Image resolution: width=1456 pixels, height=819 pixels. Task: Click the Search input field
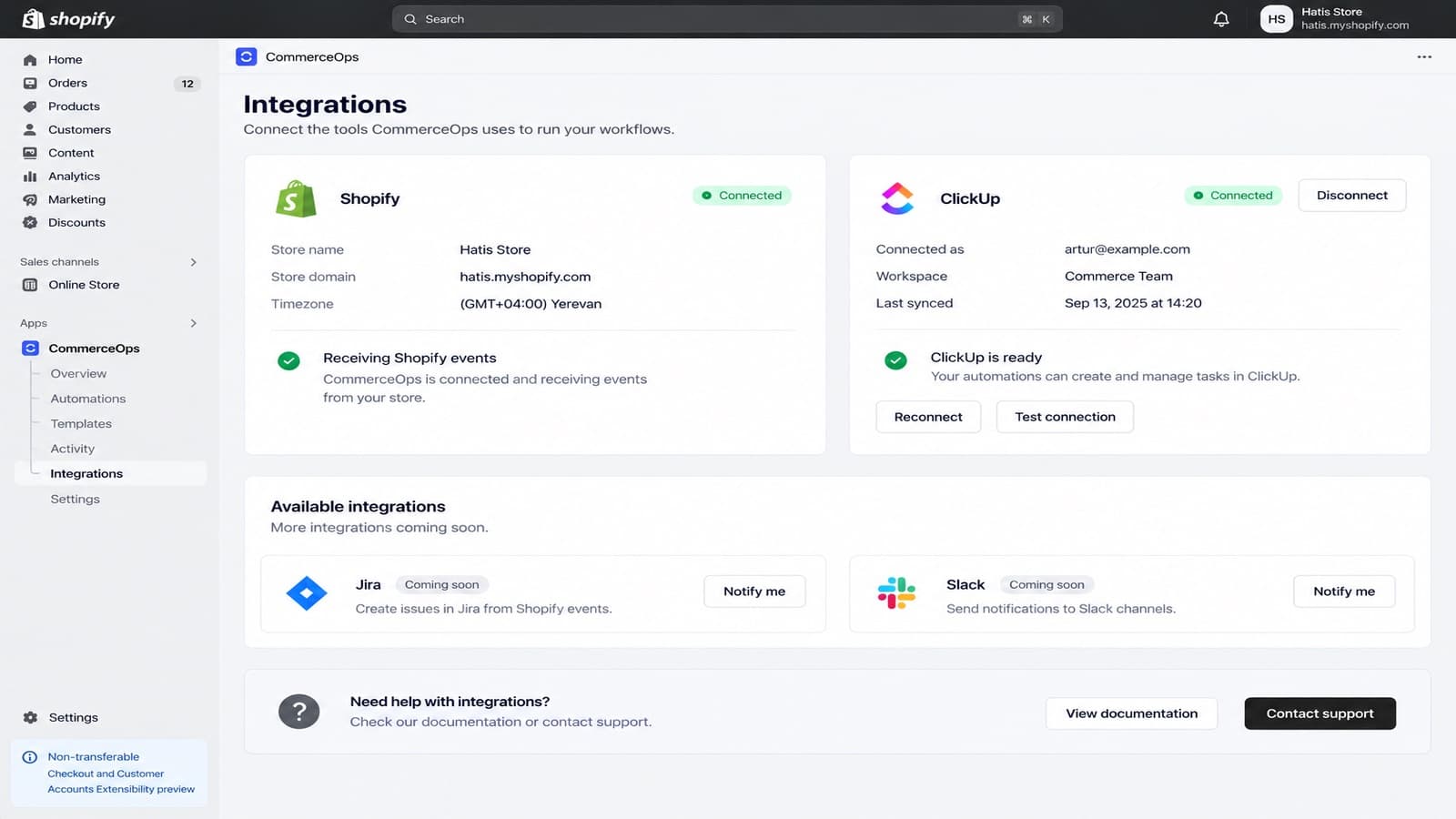727,19
